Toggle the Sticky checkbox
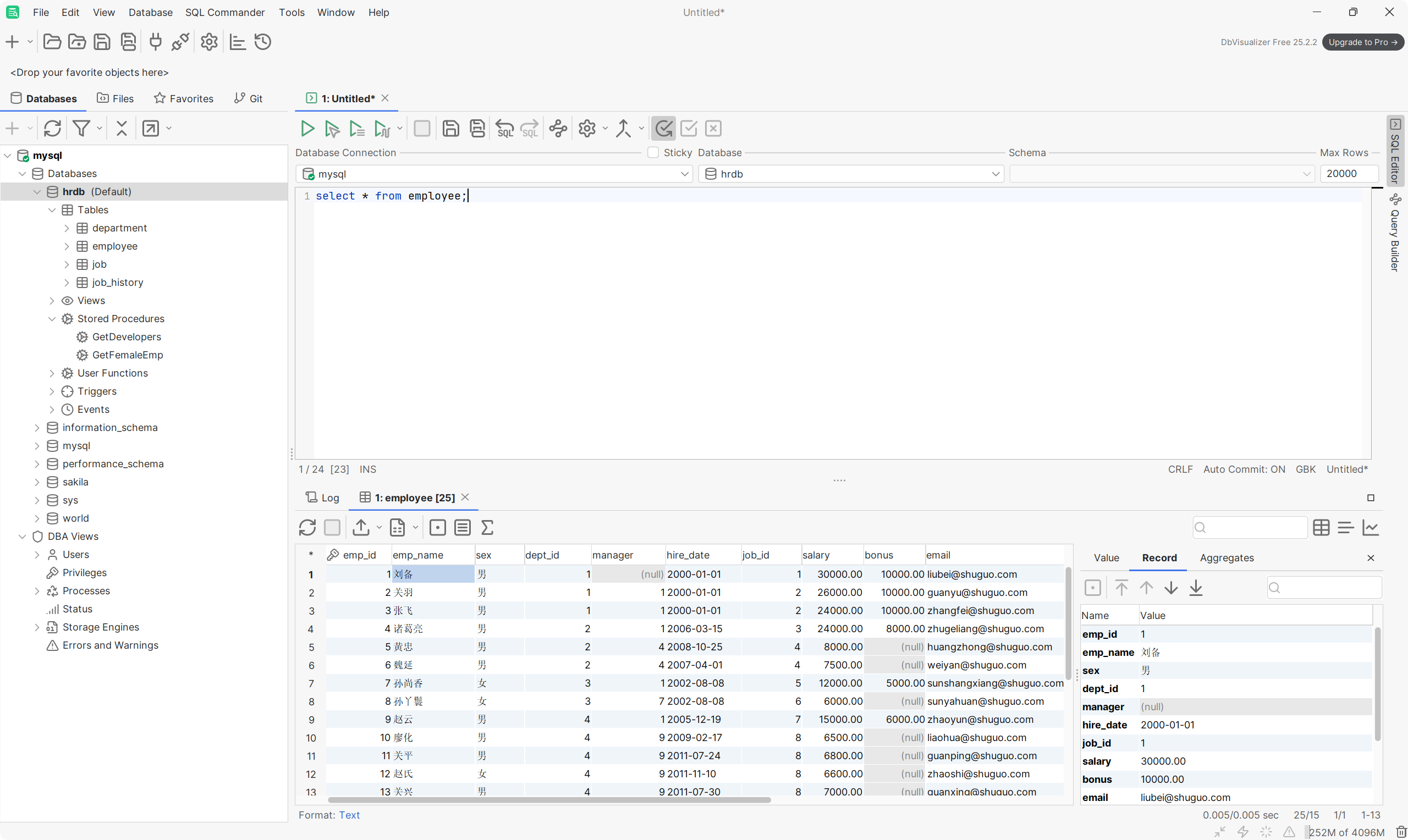1408x840 pixels. coord(653,152)
